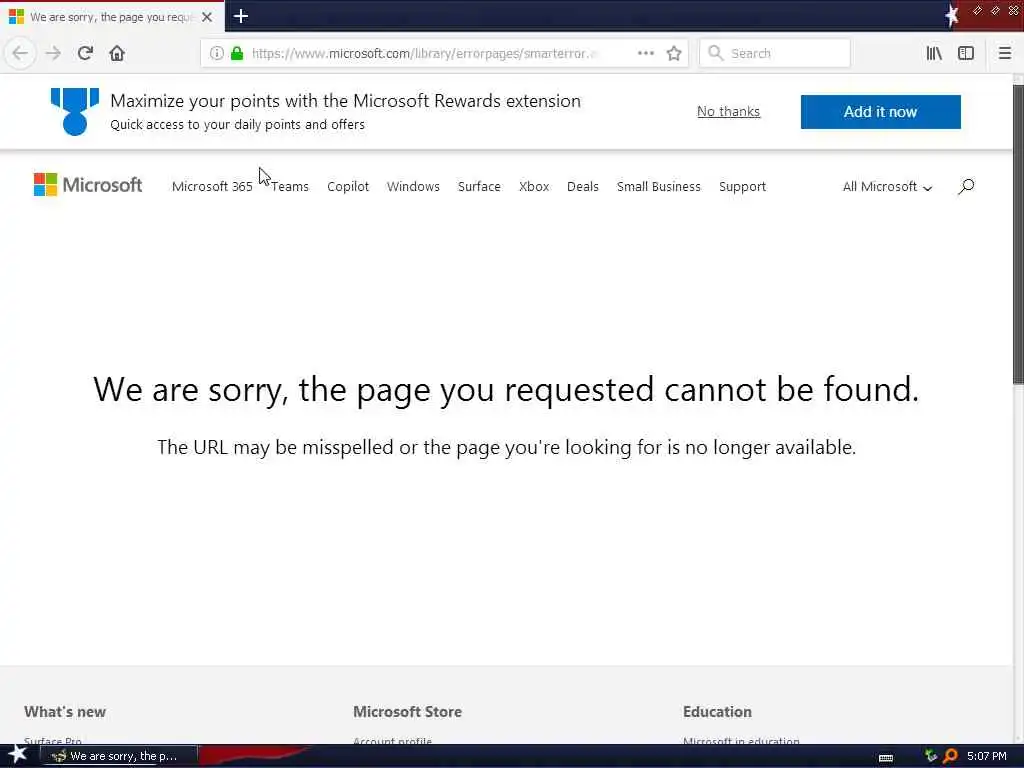Click the 'Education' footer heading
Screen dimensions: 1024x768
717,711
